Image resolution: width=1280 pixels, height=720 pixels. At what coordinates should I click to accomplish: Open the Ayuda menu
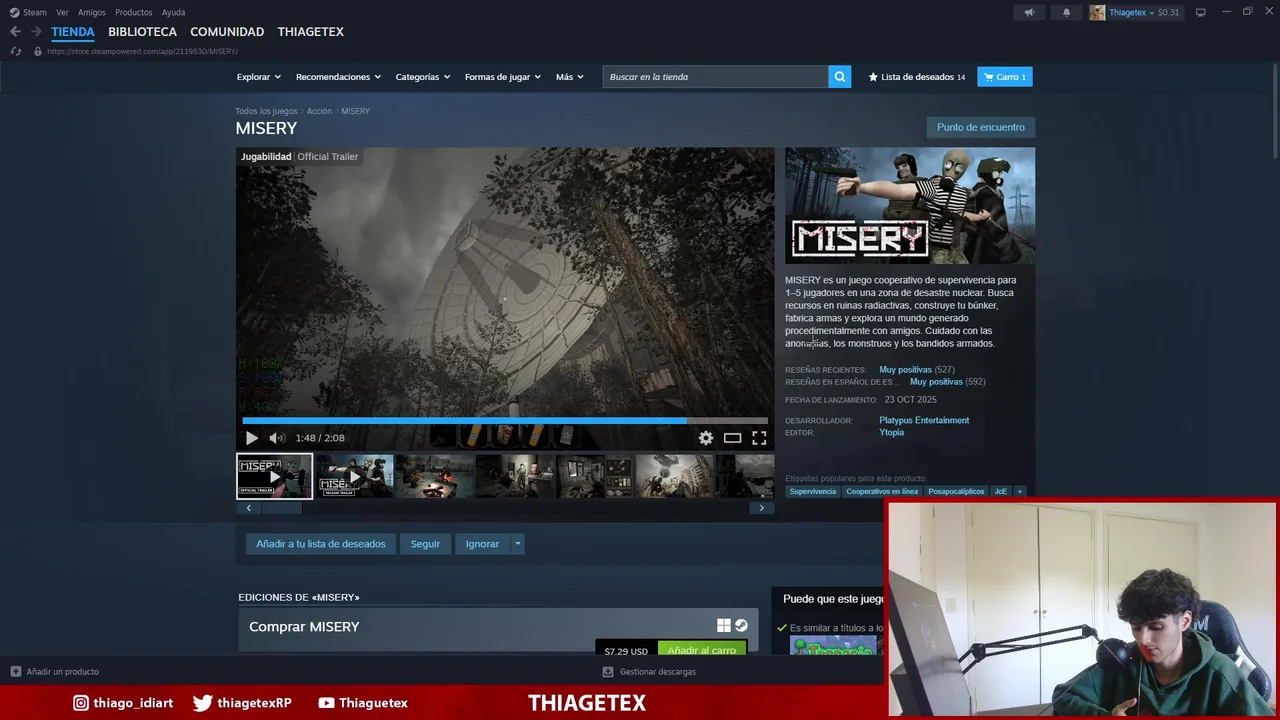pyautogui.click(x=173, y=12)
